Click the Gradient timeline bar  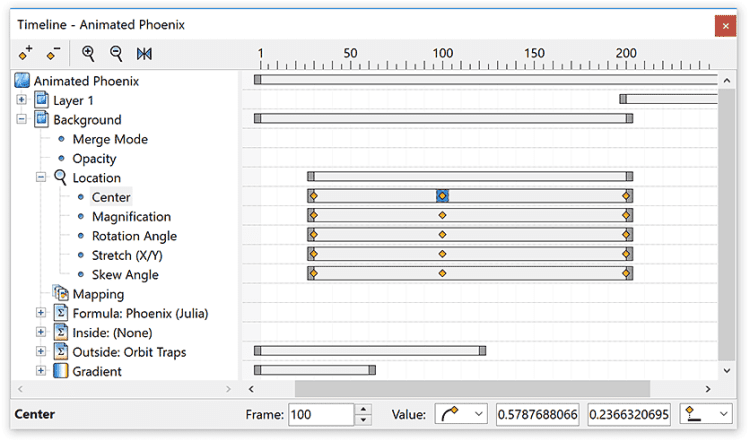coord(315,370)
